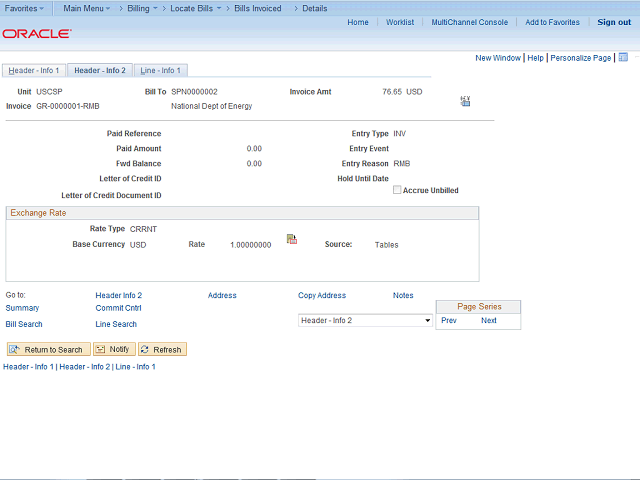Click the Entry Reason value RMB

point(402,164)
